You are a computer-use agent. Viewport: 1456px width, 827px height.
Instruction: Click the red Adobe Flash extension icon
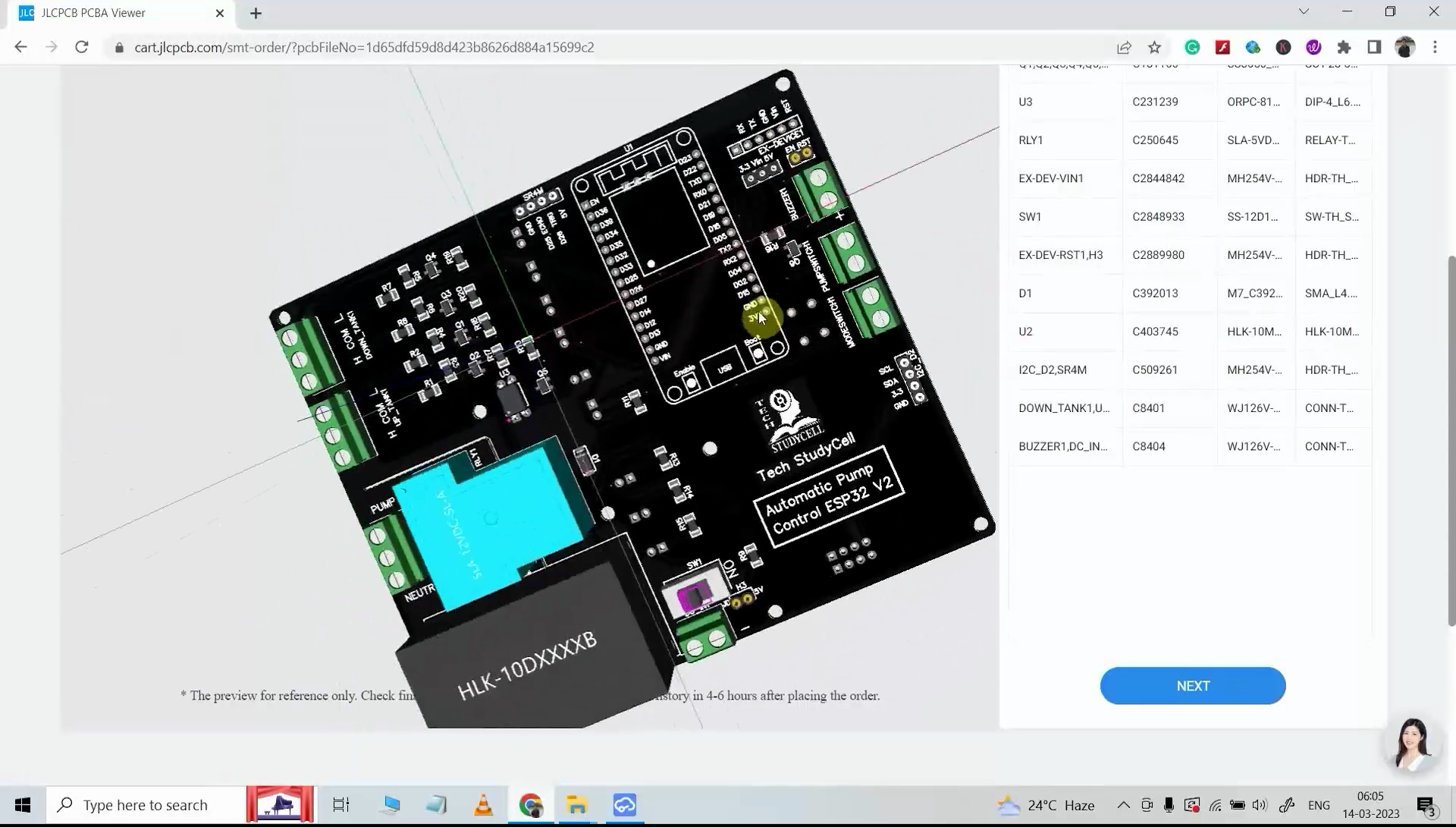(x=1222, y=47)
